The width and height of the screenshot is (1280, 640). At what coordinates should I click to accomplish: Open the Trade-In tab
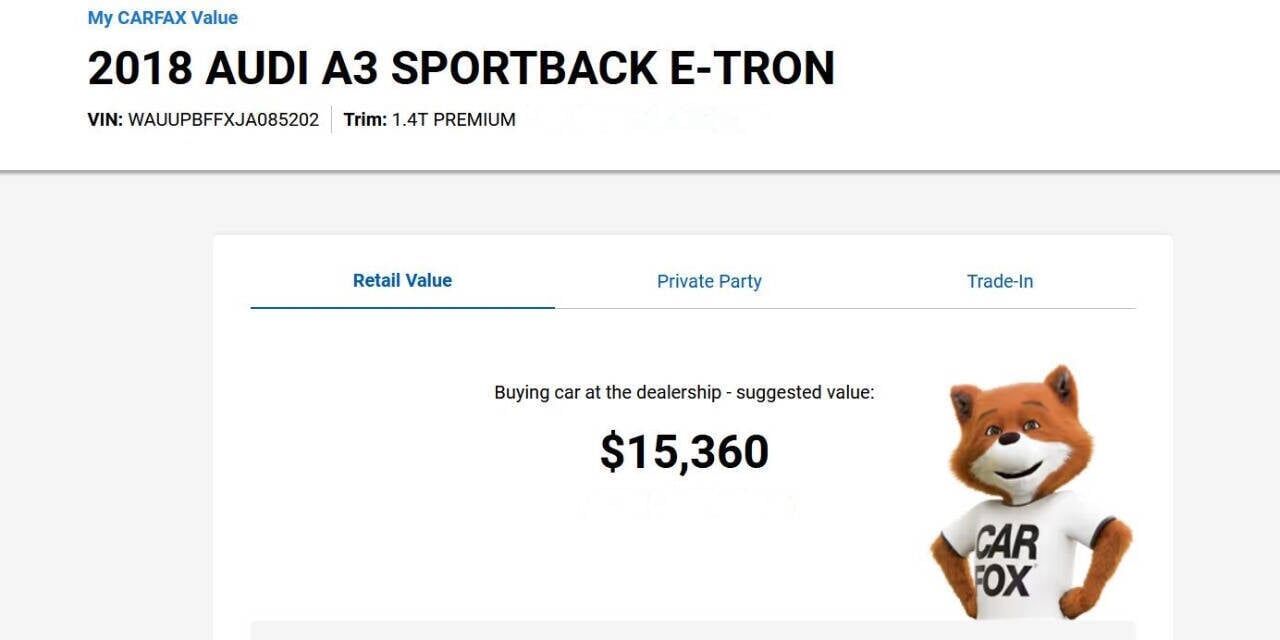[x=1000, y=282]
